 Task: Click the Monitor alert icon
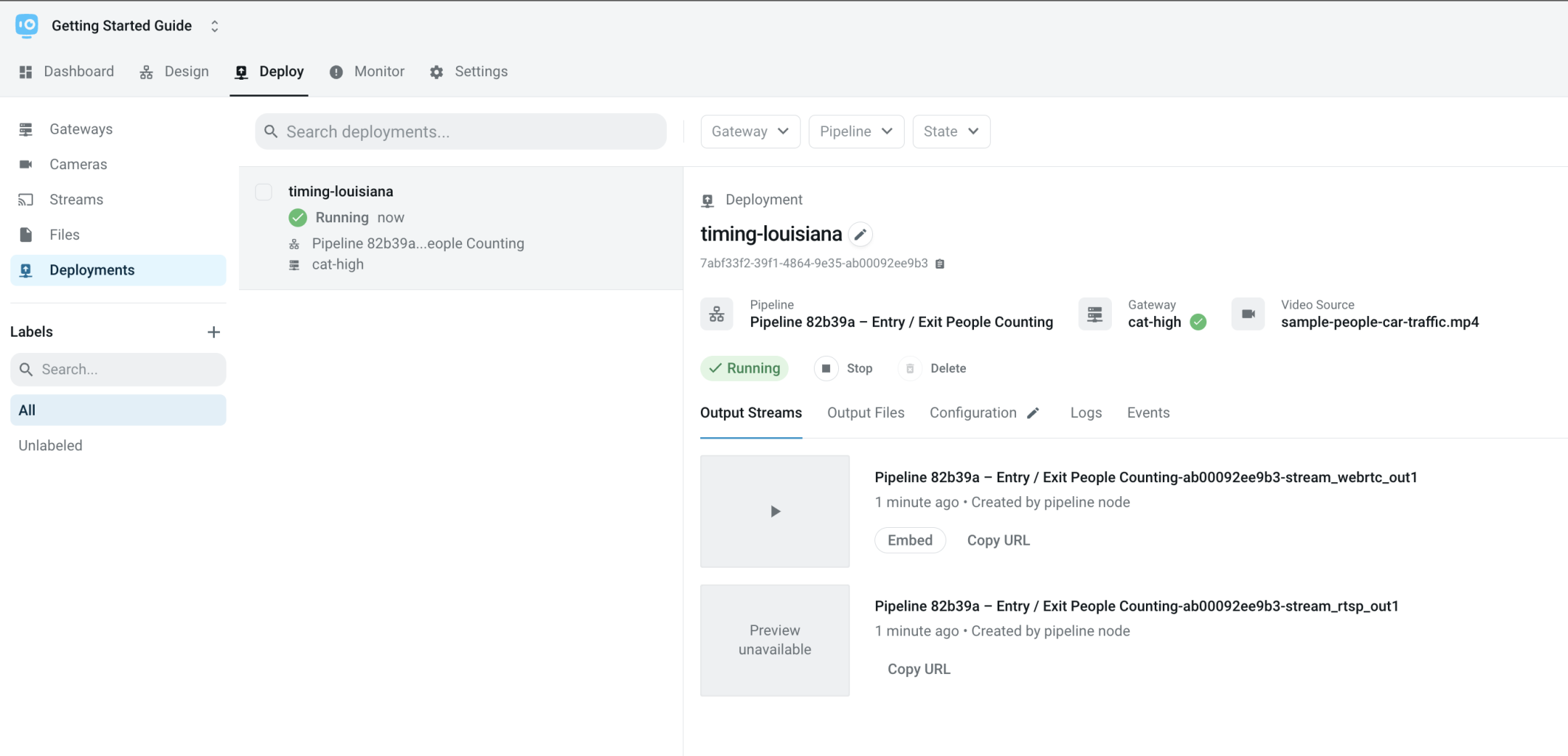tap(336, 72)
